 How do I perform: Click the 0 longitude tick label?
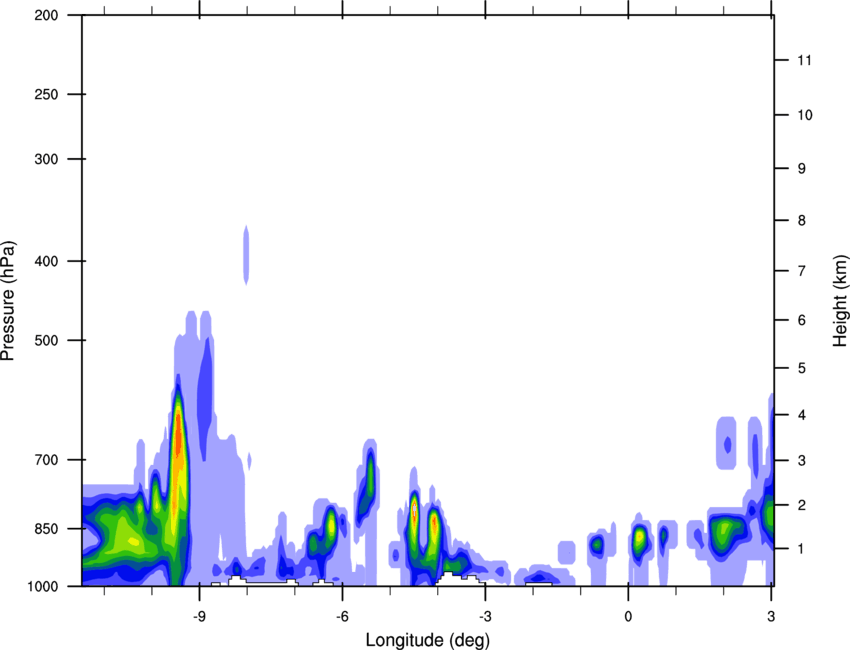[x=628, y=617]
